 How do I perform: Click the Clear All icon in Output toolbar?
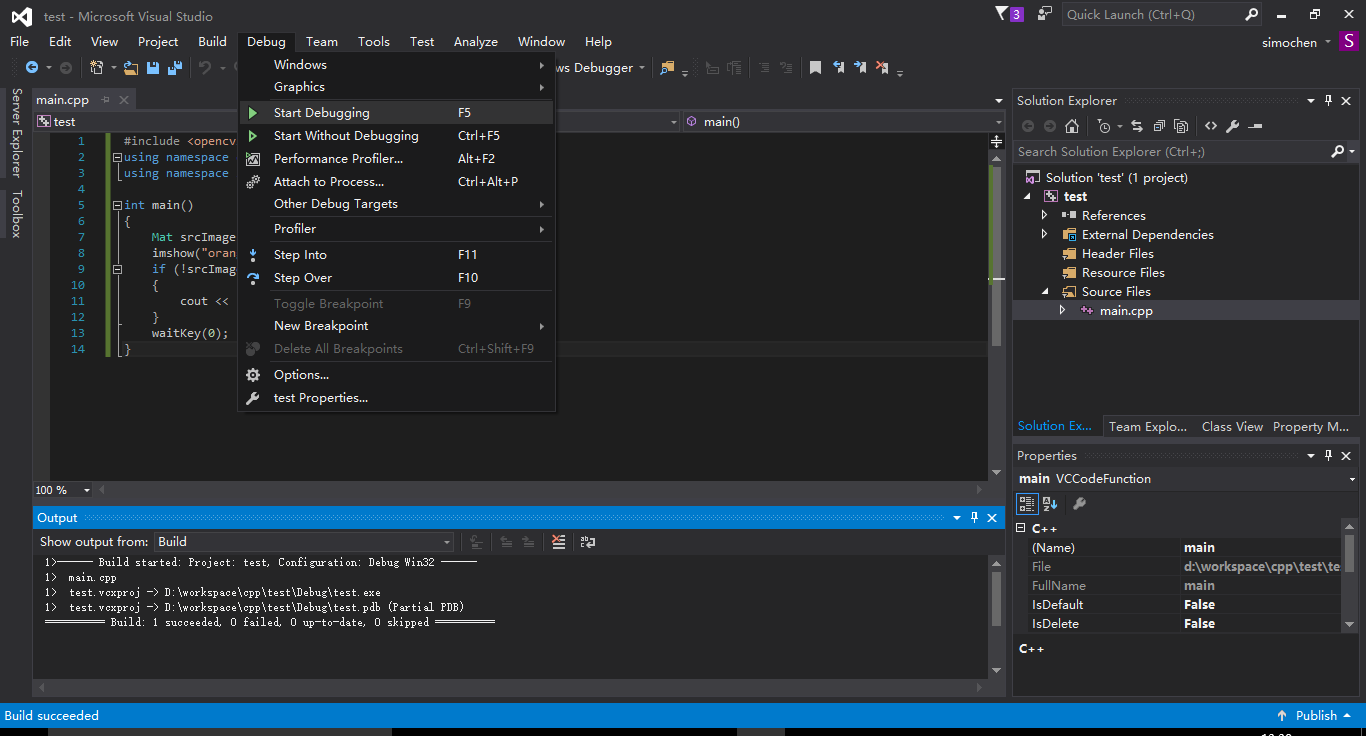click(559, 542)
